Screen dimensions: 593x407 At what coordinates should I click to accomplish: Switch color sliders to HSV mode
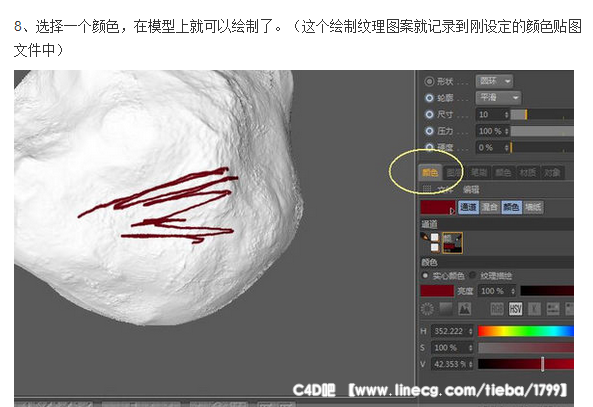(515, 309)
